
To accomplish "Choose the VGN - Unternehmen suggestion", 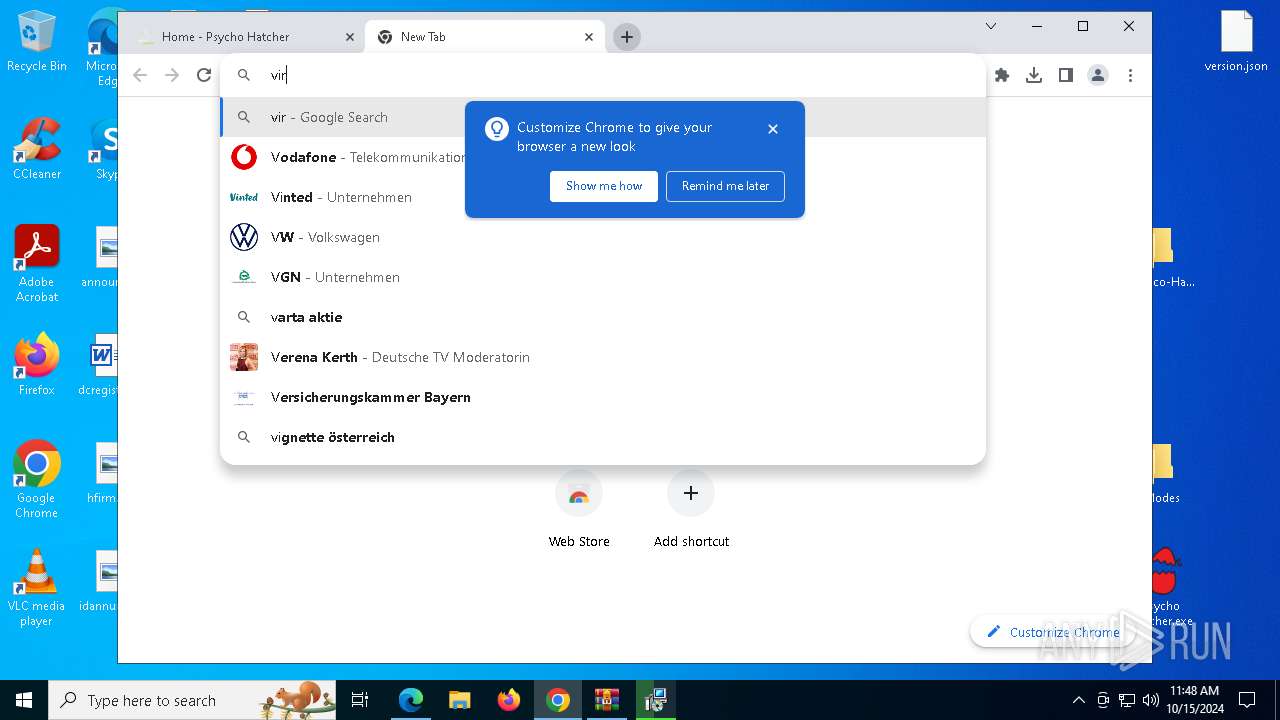I will coord(603,277).
